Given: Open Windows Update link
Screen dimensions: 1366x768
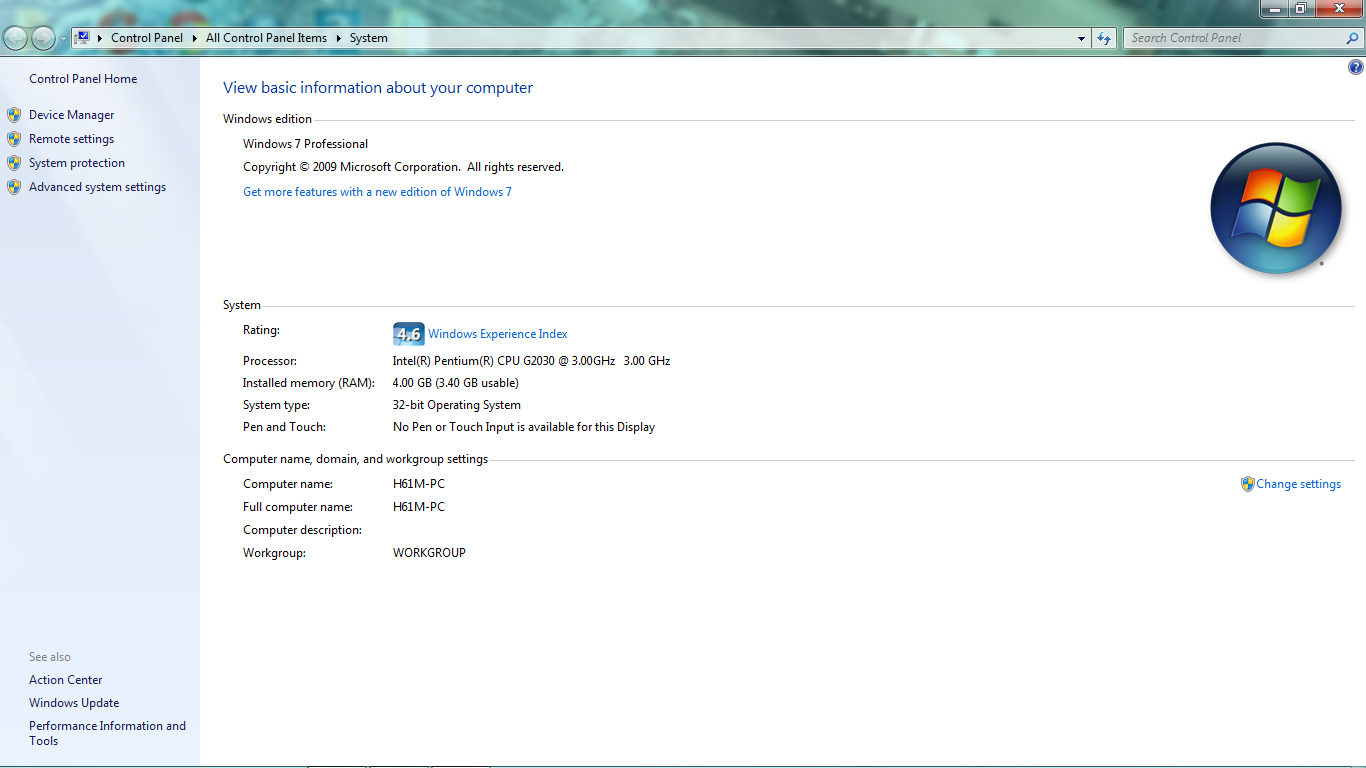Looking at the screenshot, I should coord(74,703).
